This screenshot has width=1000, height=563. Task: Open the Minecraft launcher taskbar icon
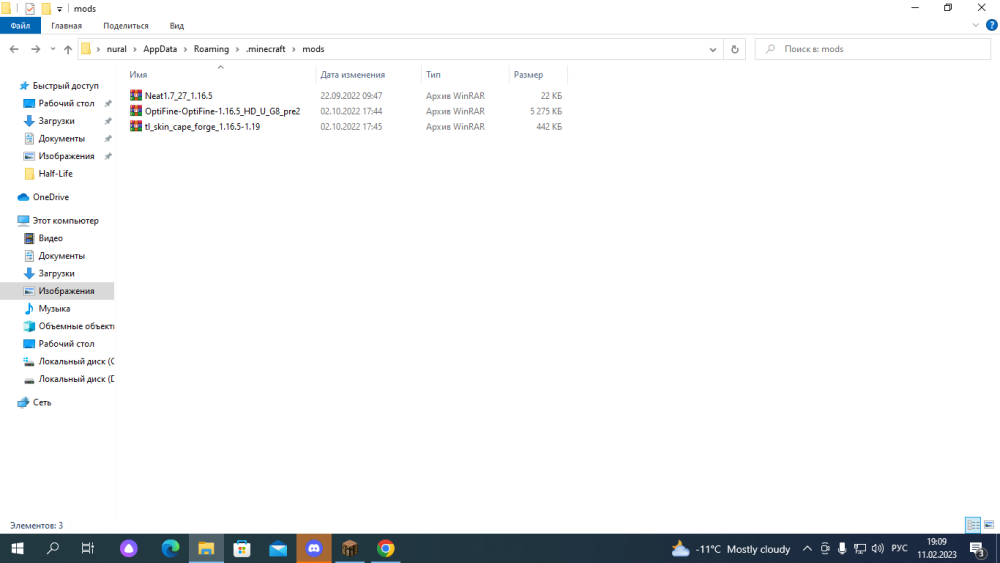pyautogui.click(x=349, y=548)
